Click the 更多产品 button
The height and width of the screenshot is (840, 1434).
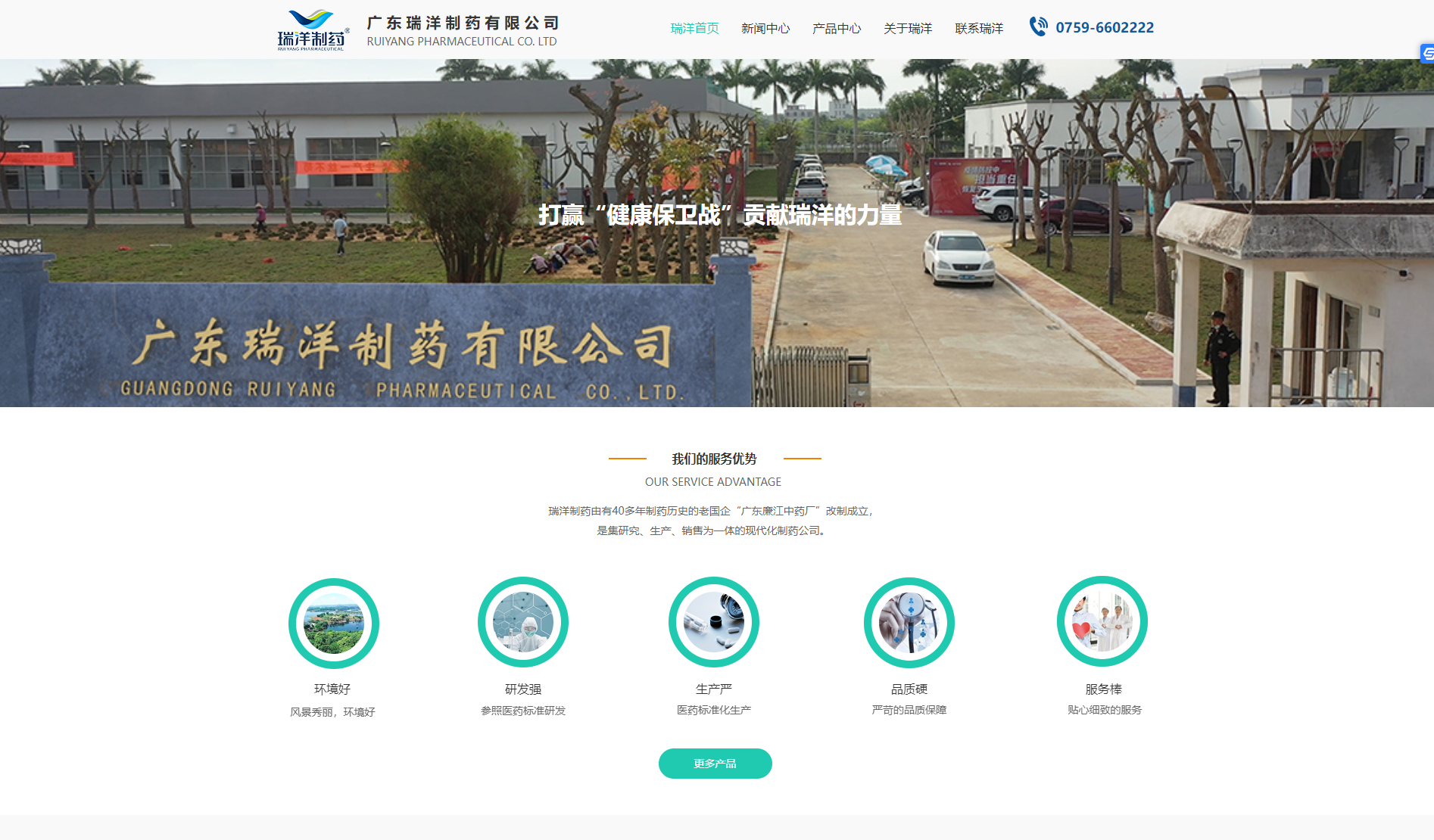715,764
